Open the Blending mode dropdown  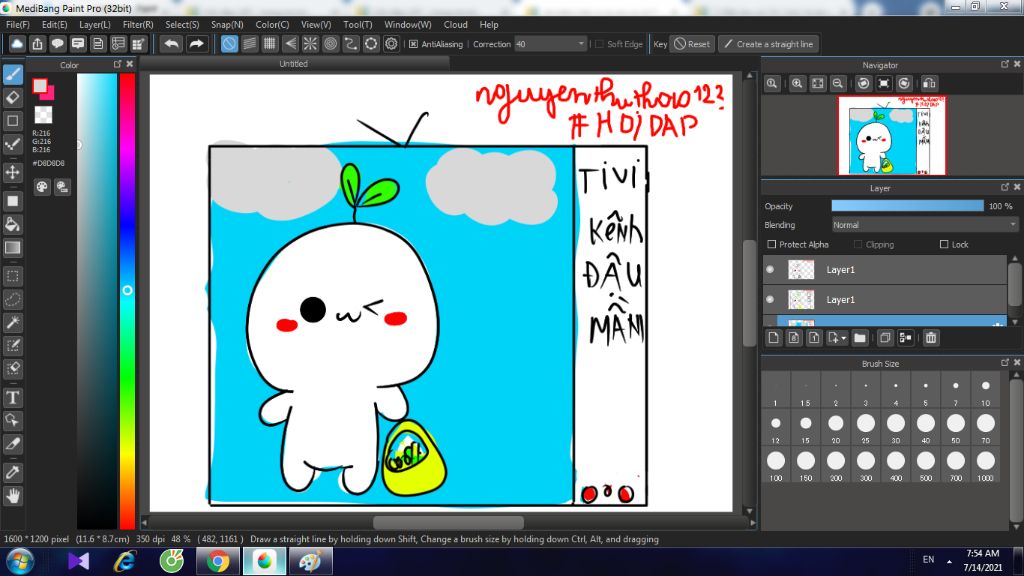(925, 225)
